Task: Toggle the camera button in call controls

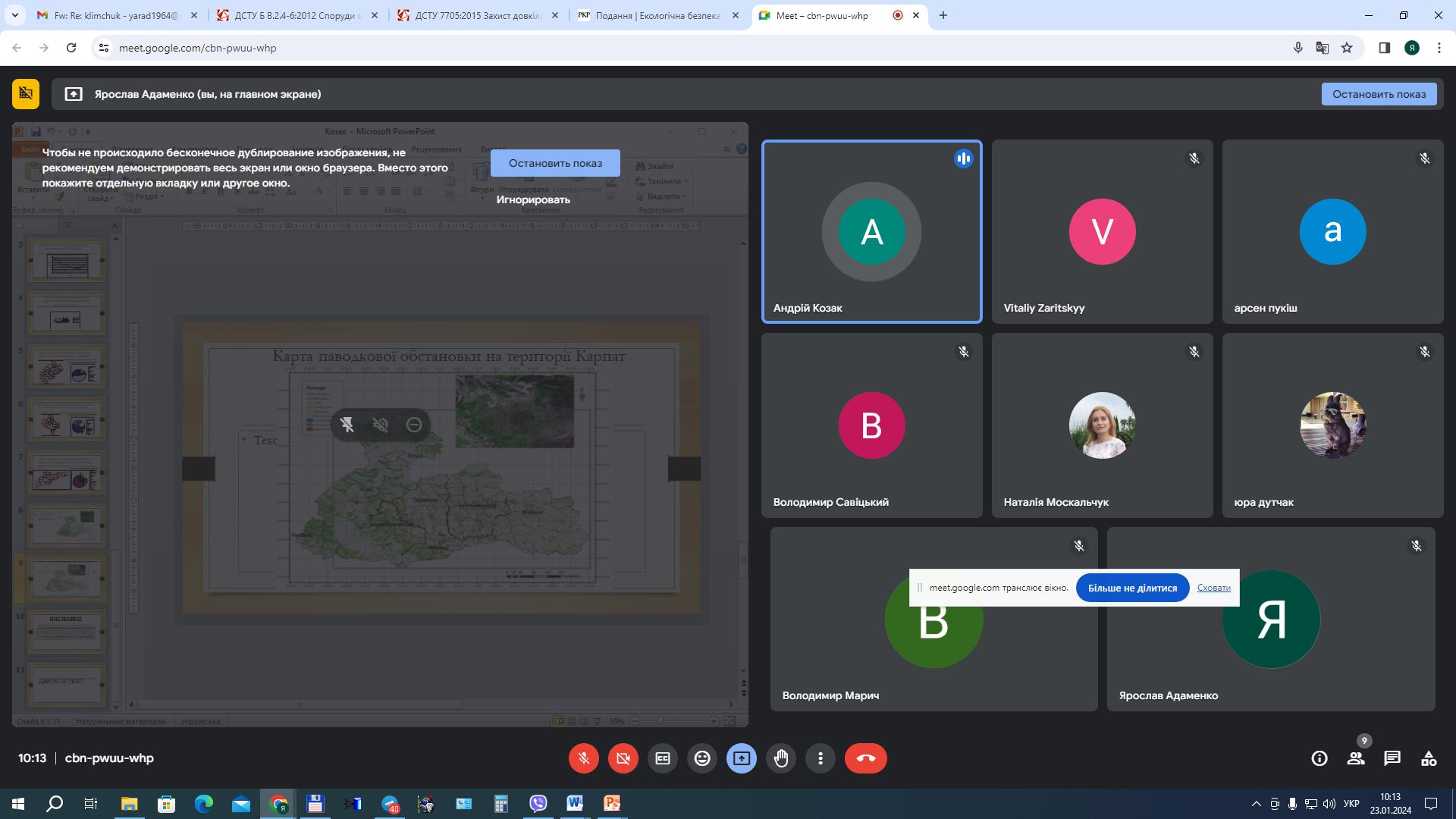Action: pos(623,758)
